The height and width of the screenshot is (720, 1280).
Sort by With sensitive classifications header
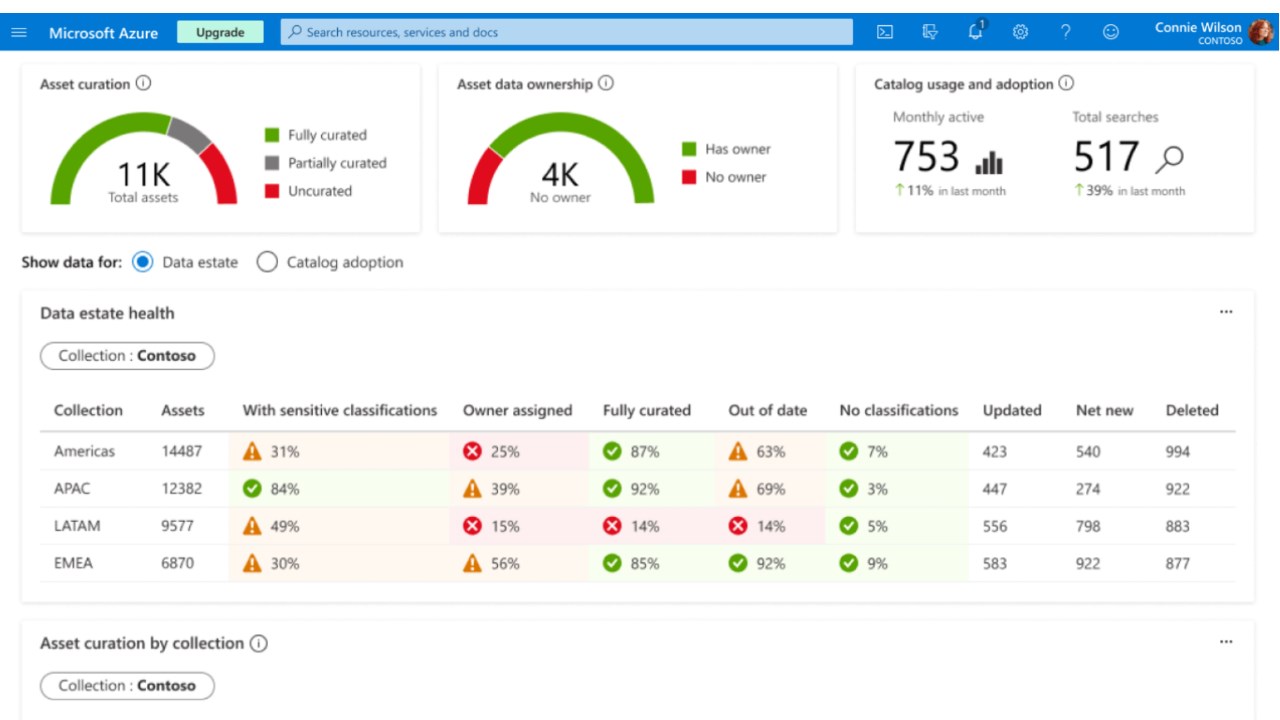click(340, 410)
